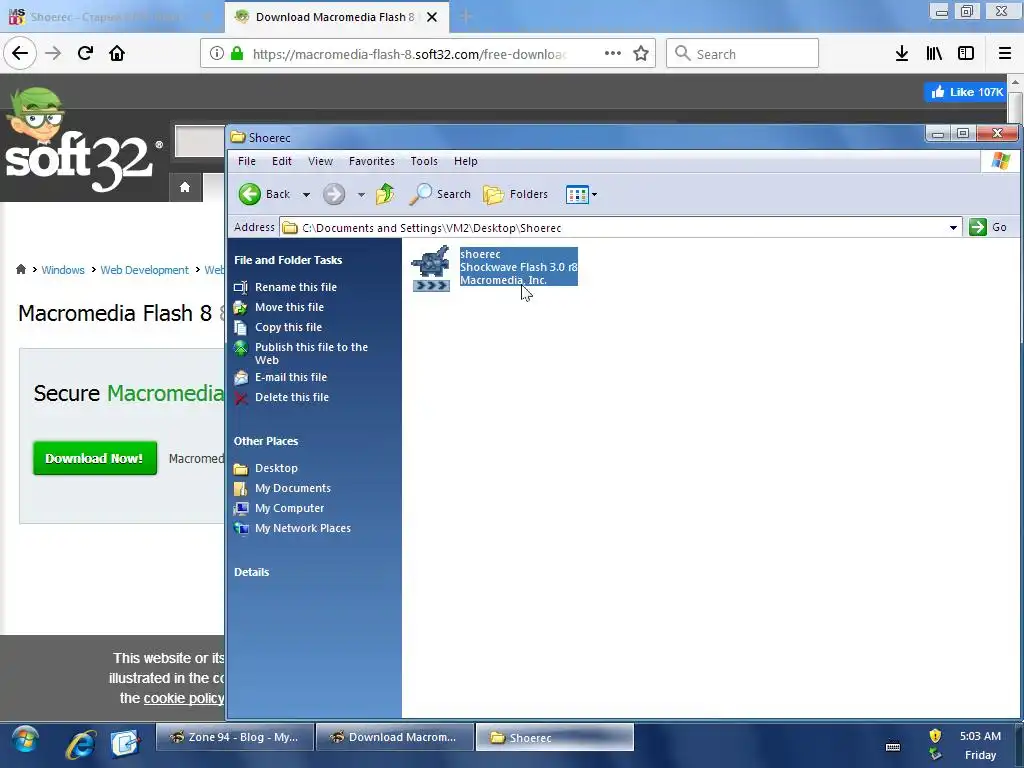The width and height of the screenshot is (1024, 768).
Task: Open the Windows Start button
Action: 25,741
